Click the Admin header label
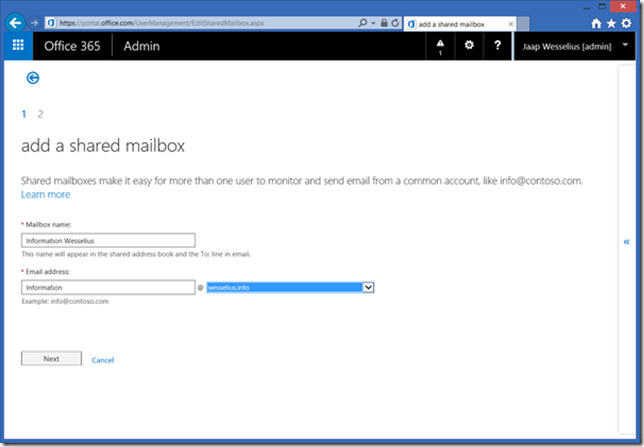Screen dimensions: 644x447 pos(141,45)
